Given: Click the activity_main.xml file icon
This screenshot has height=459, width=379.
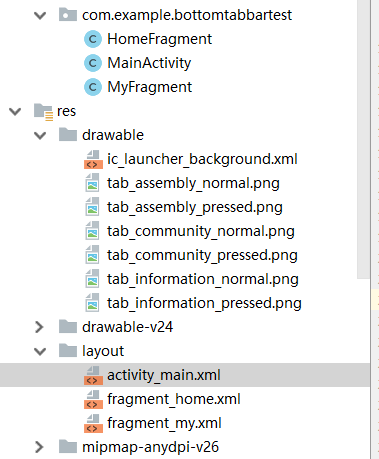Looking at the screenshot, I should [93, 376].
